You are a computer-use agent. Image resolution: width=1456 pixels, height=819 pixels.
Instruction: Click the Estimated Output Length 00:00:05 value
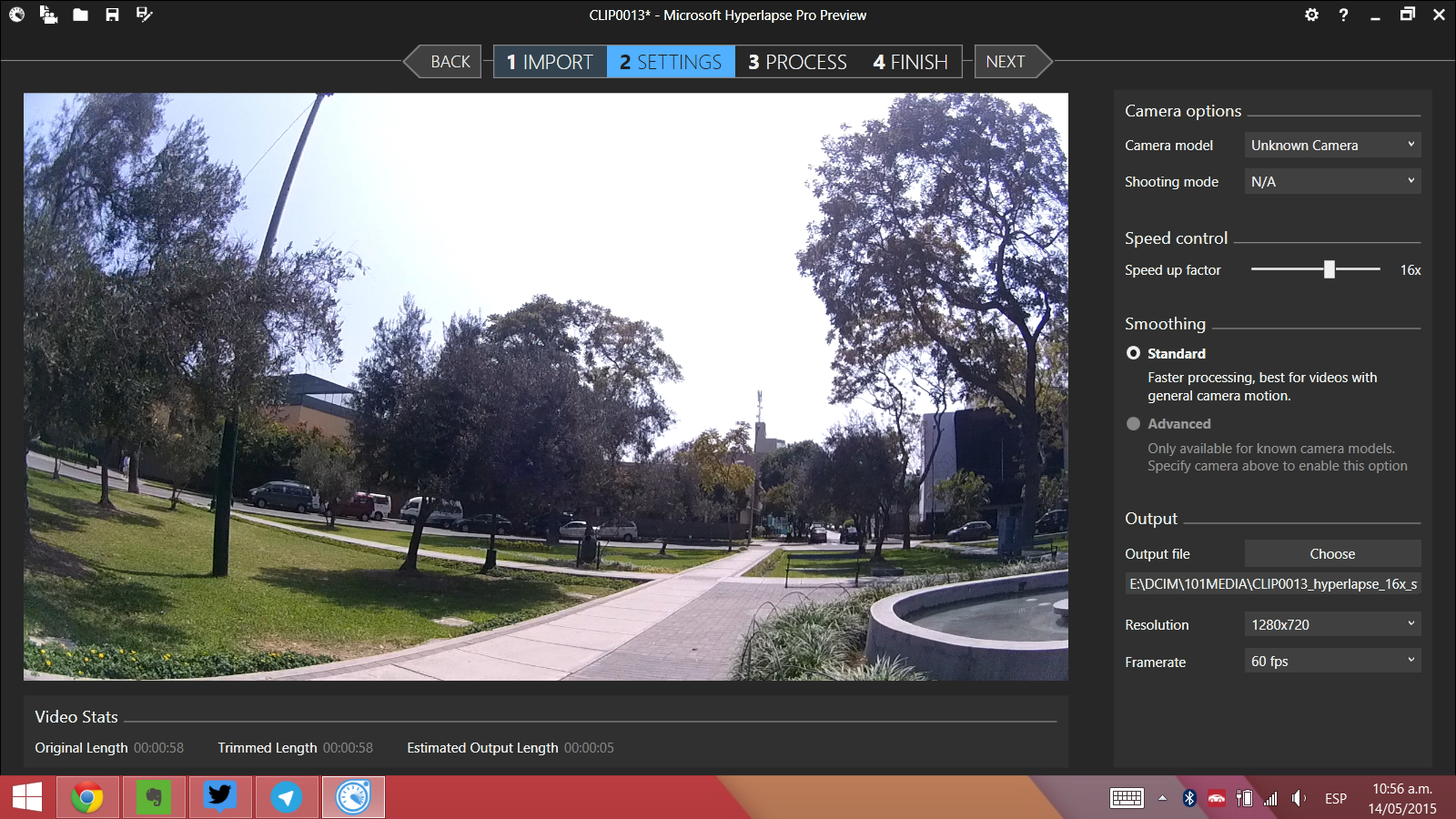[x=589, y=747]
